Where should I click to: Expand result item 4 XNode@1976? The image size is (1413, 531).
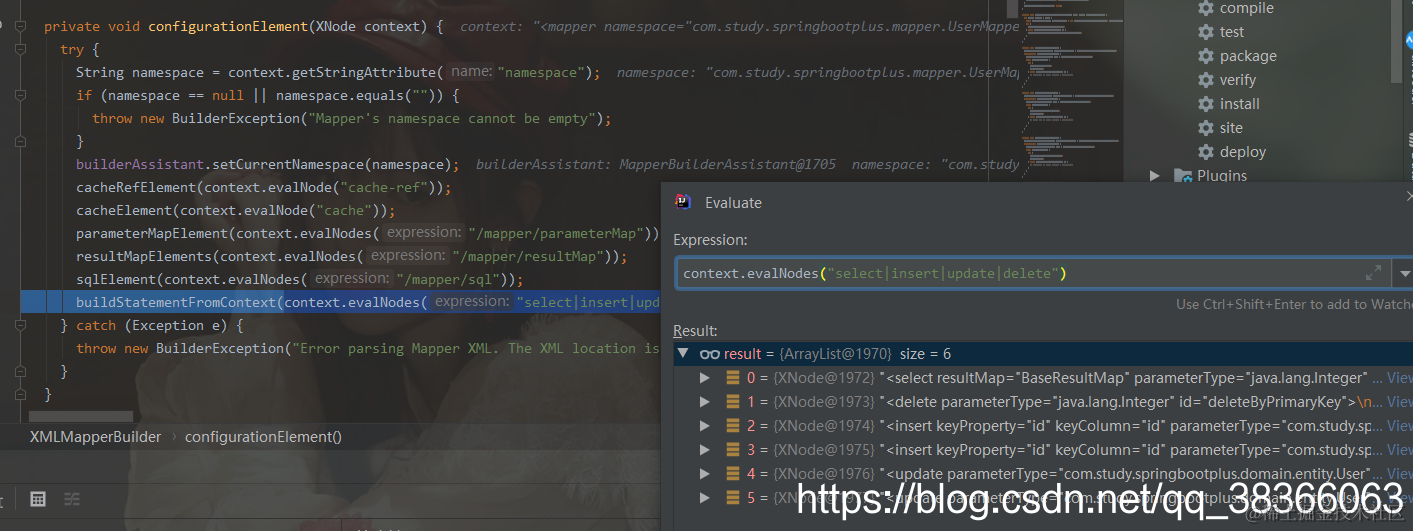tap(705, 474)
